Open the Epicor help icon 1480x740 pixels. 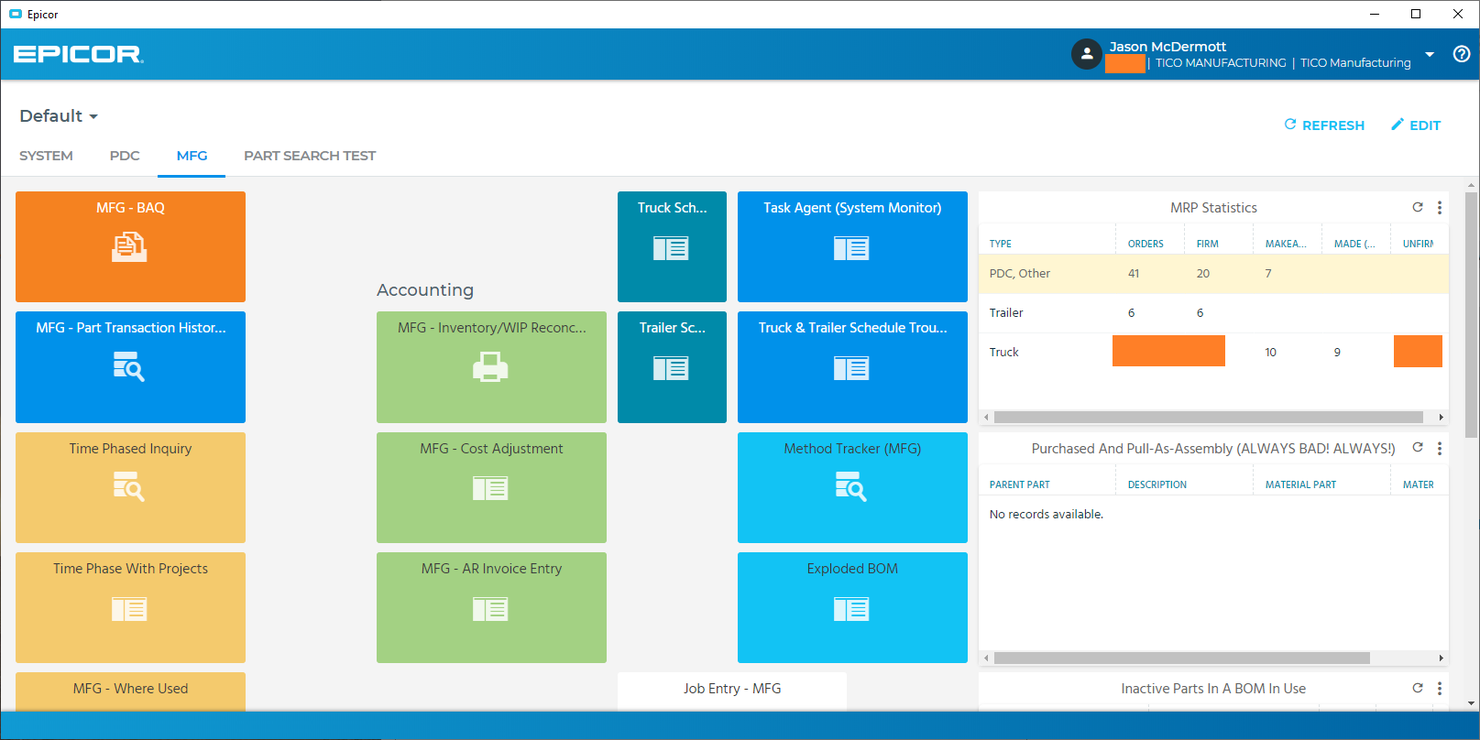click(1460, 54)
